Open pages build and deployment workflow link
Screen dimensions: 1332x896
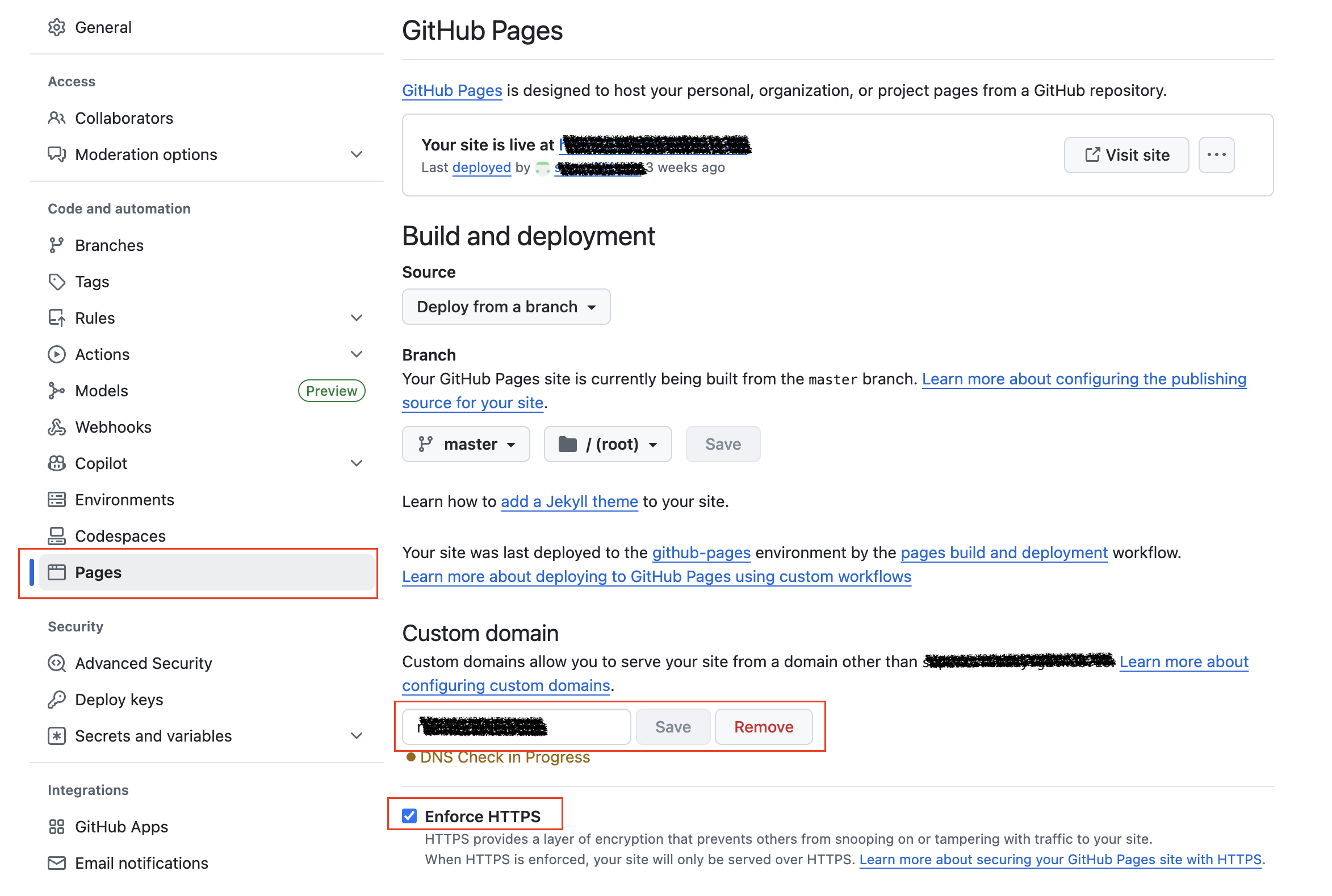pyautogui.click(x=1004, y=552)
